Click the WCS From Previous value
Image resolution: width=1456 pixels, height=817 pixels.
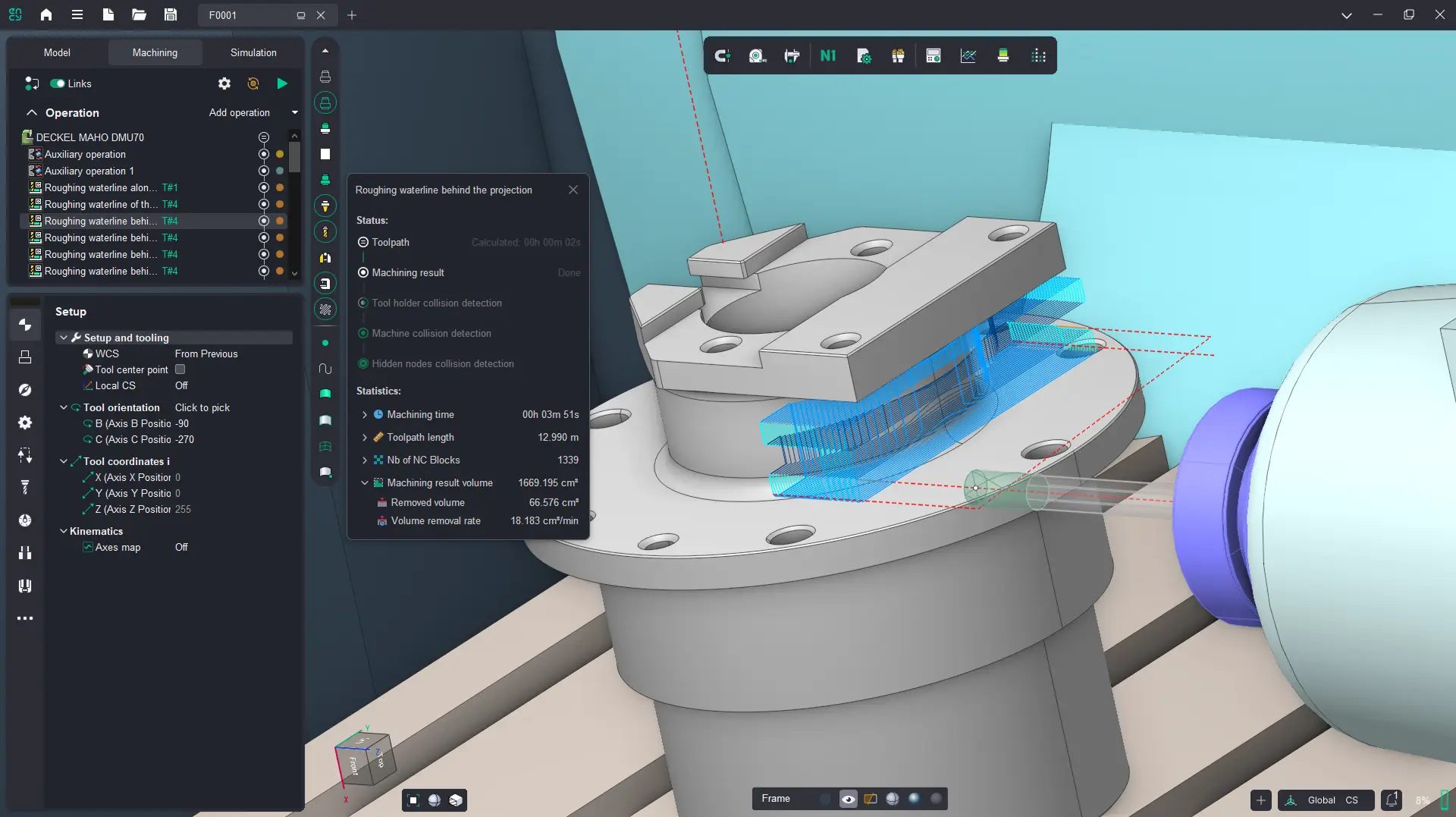click(206, 354)
